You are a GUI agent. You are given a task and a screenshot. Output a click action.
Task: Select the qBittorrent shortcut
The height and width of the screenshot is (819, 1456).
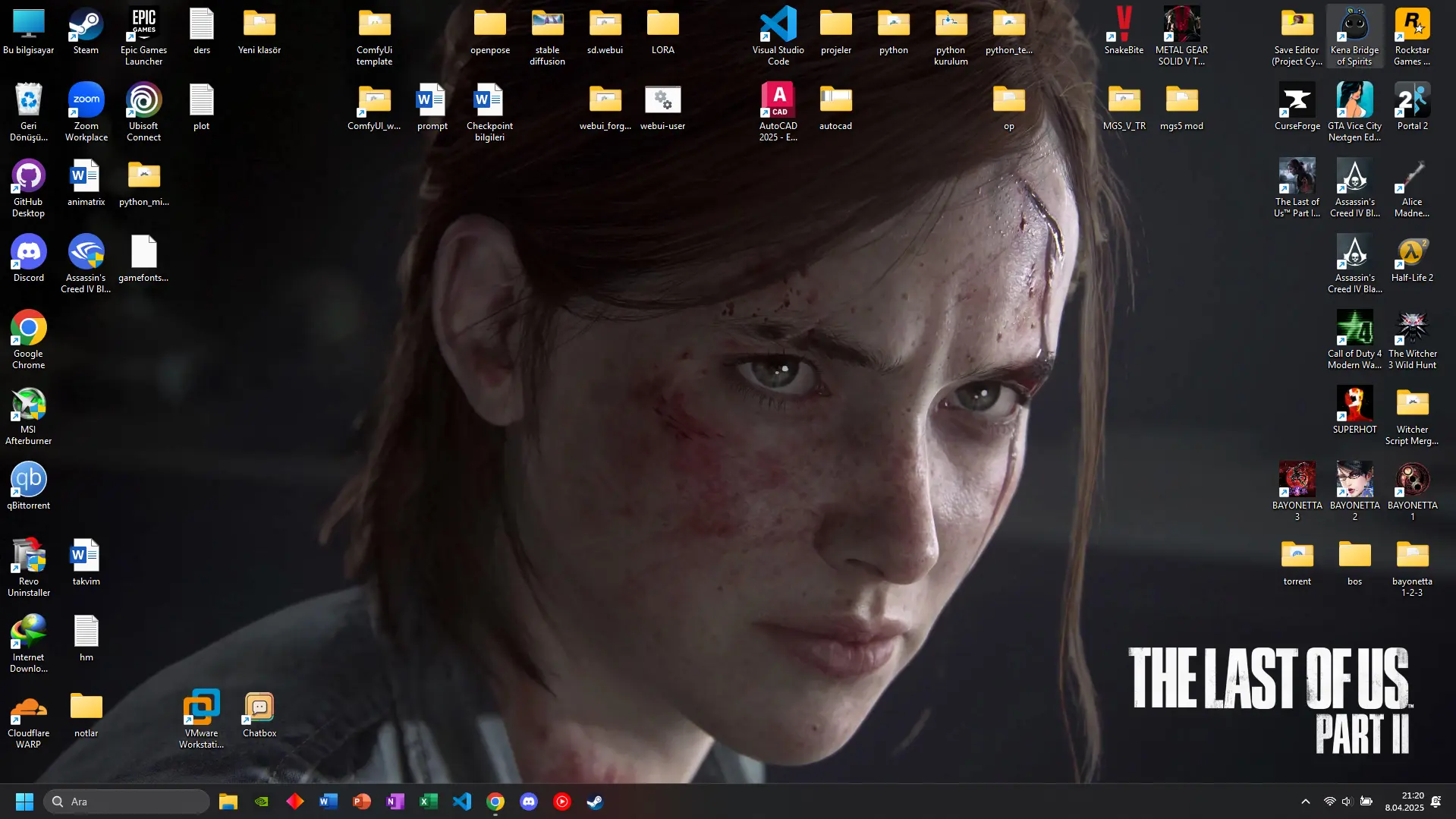(x=29, y=487)
